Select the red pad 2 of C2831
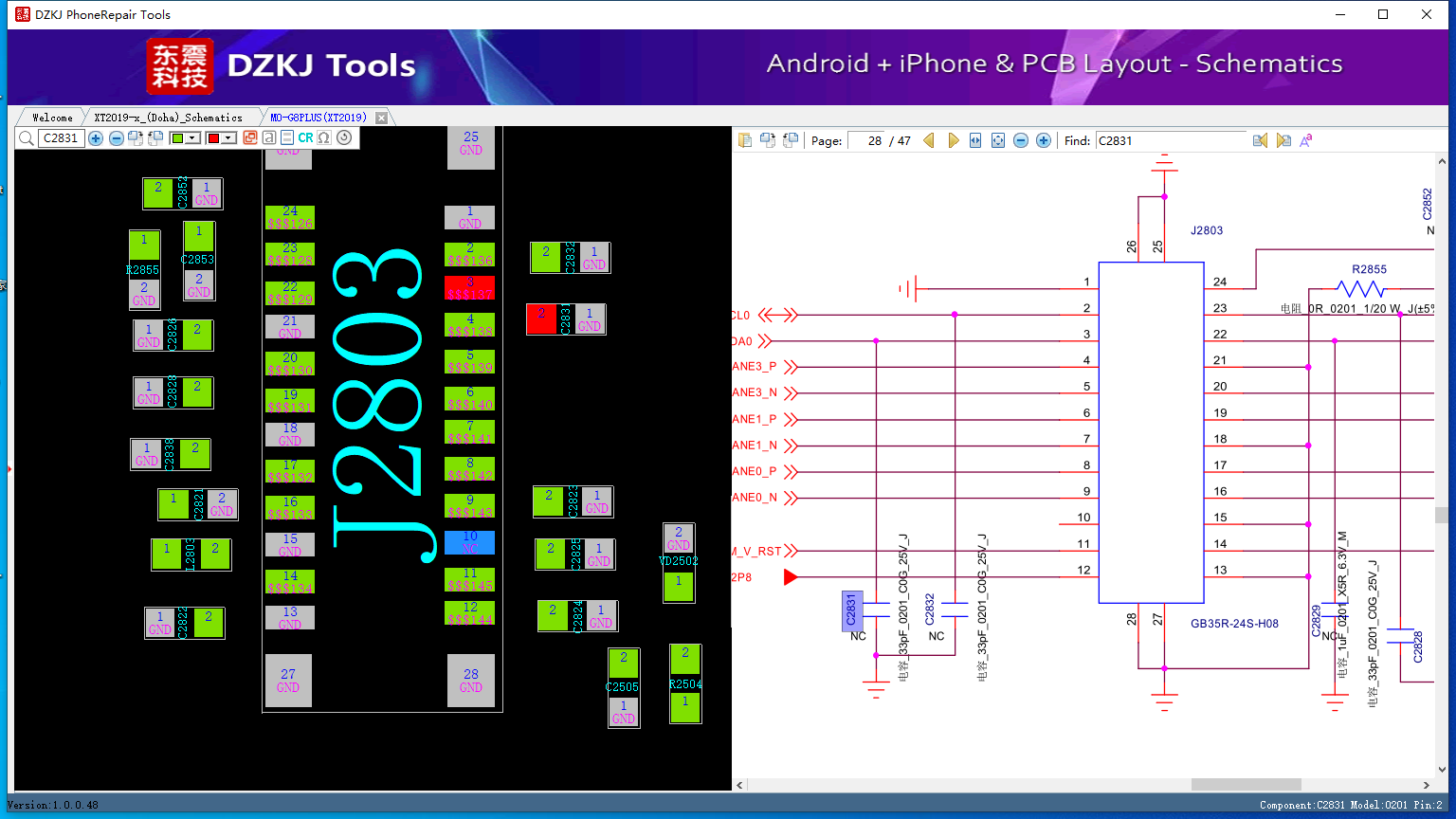Screen dimensions: 1456x819 [x=541, y=318]
